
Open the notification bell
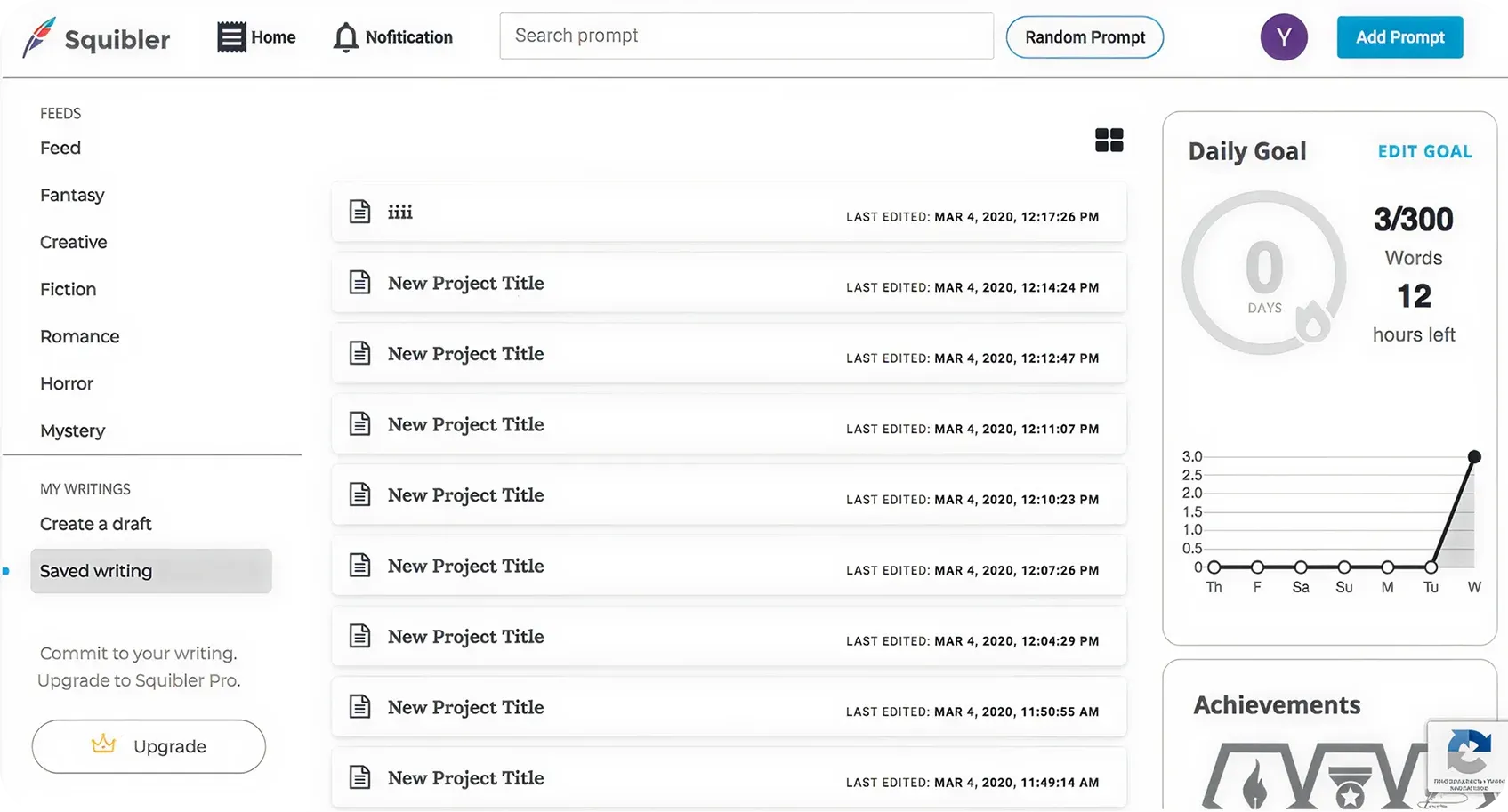tap(345, 37)
